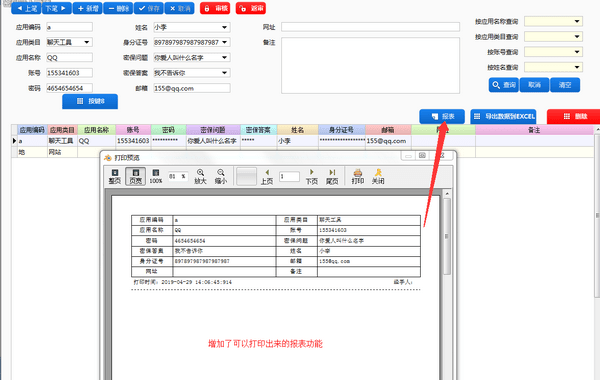Click the 账号 field 155341603
The height and width of the screenshot is (380, 600).
tap(69, 73)
